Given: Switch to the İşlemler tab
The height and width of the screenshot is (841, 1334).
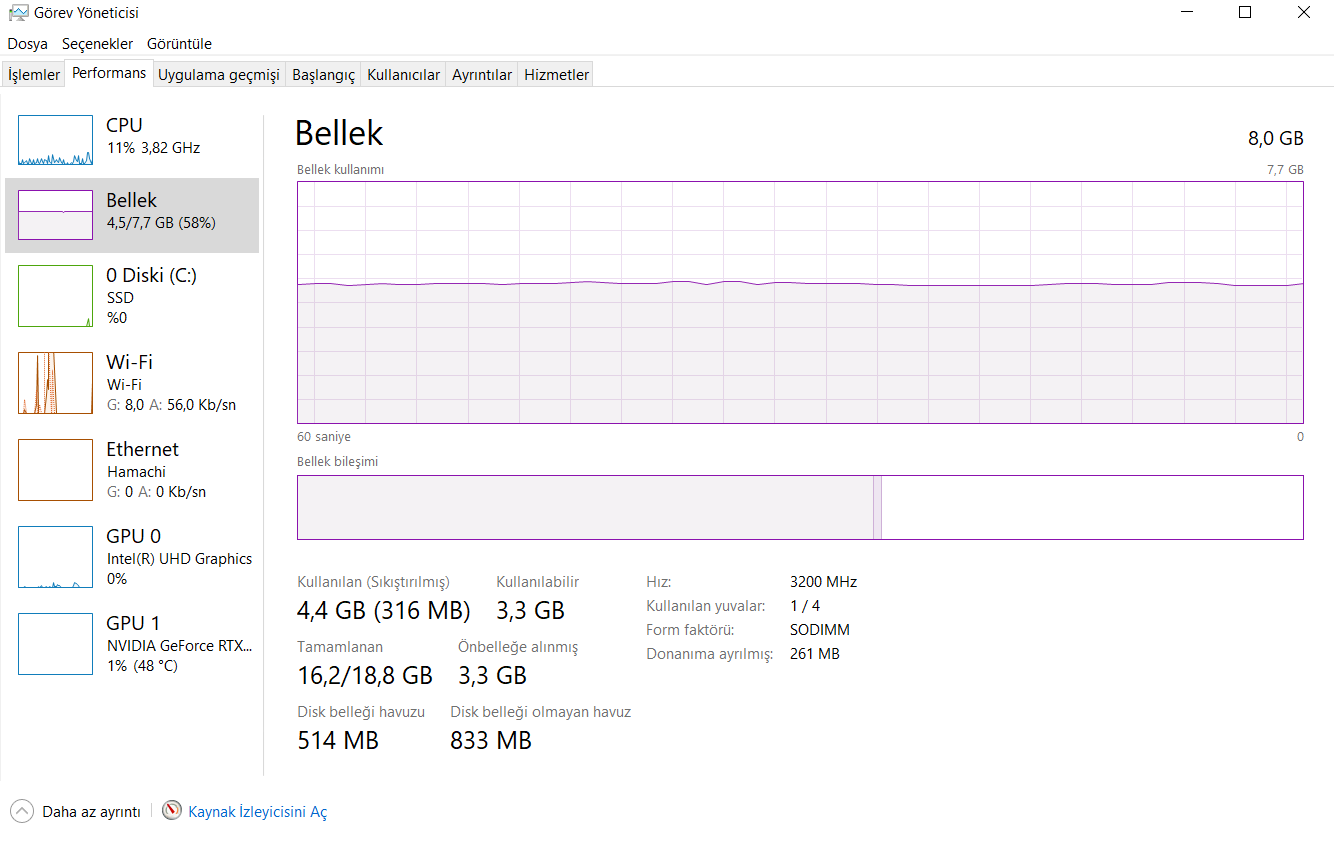Looking at the screenshot, I should (x=34, y=75).
